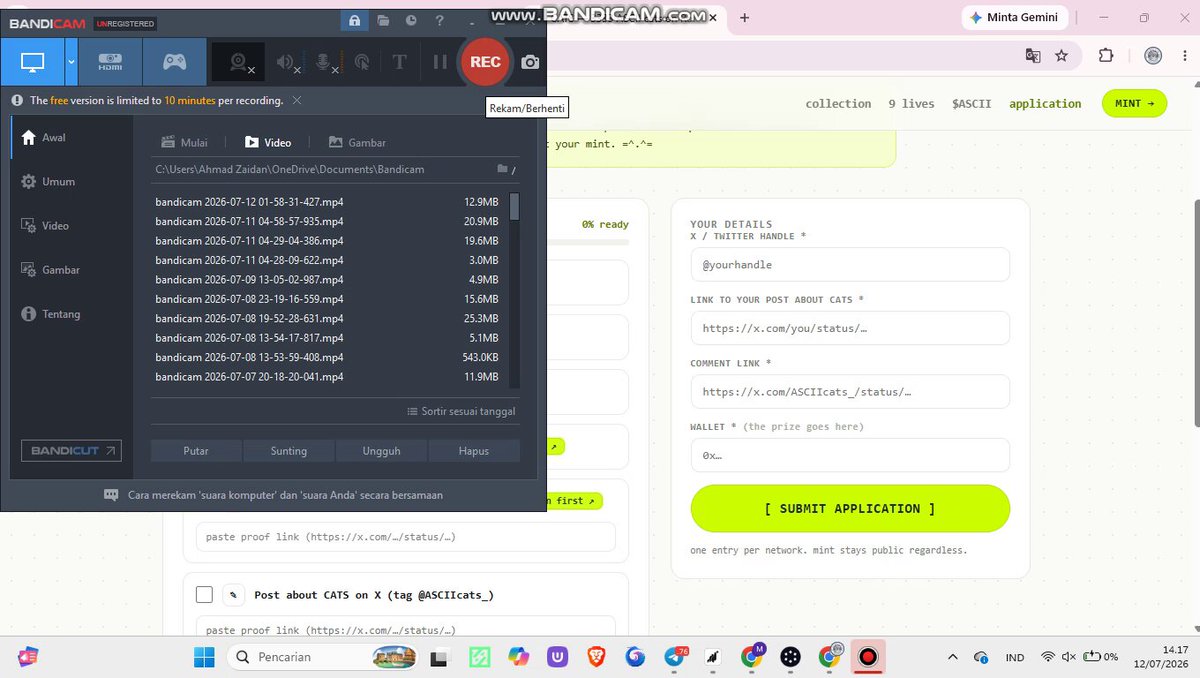The width and height of the screenshot is (1200, 678).
Task: Open the browser extensions puzzle icon
Action: pos(1105,56)
